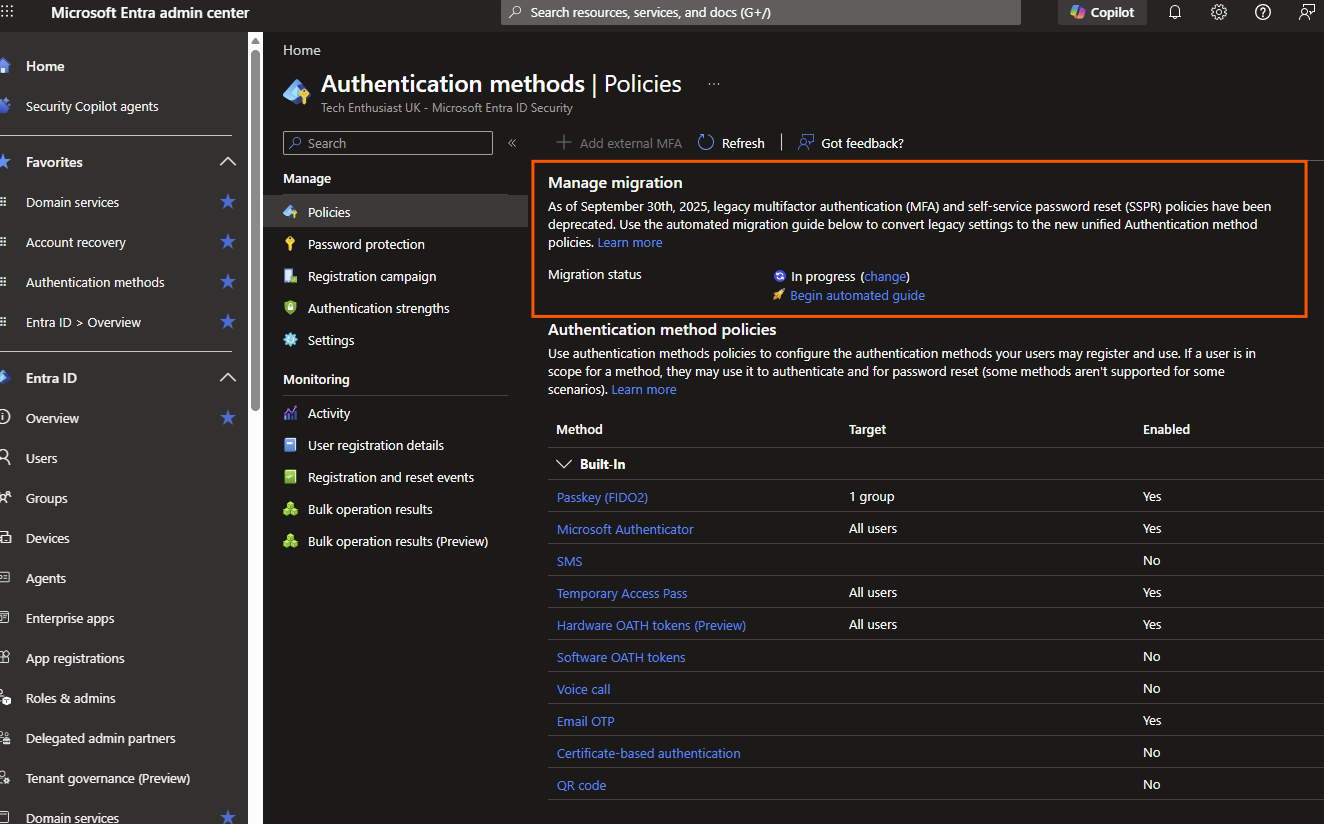Click the change link next to In progress
Screen dimensions: 1324x824
[x=885, y=276]
